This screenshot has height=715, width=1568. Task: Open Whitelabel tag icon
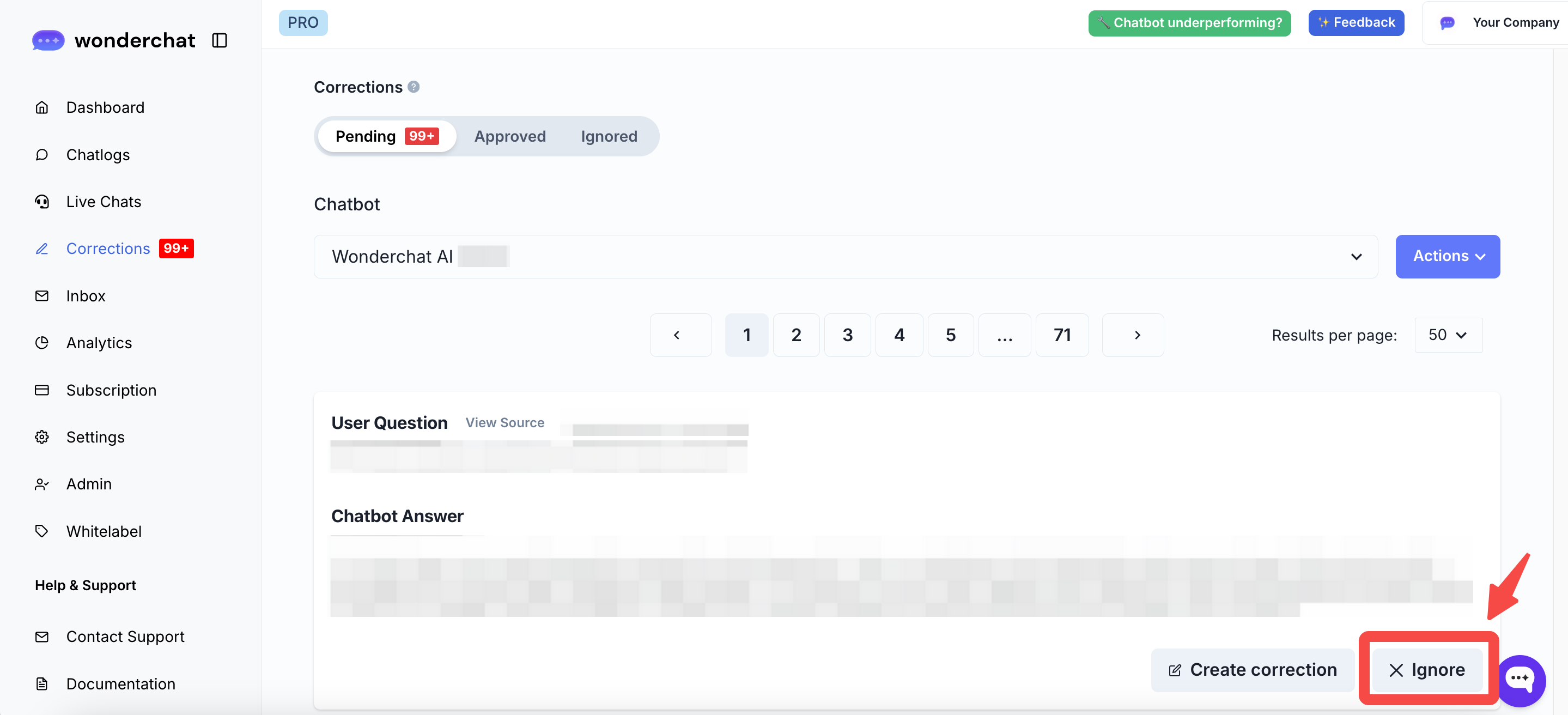pyautogui.click(x=41, y=531)
